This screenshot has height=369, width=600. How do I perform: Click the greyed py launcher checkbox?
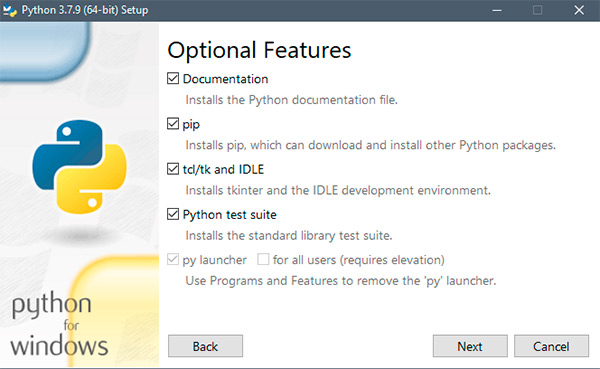click(x=173, y=259)
